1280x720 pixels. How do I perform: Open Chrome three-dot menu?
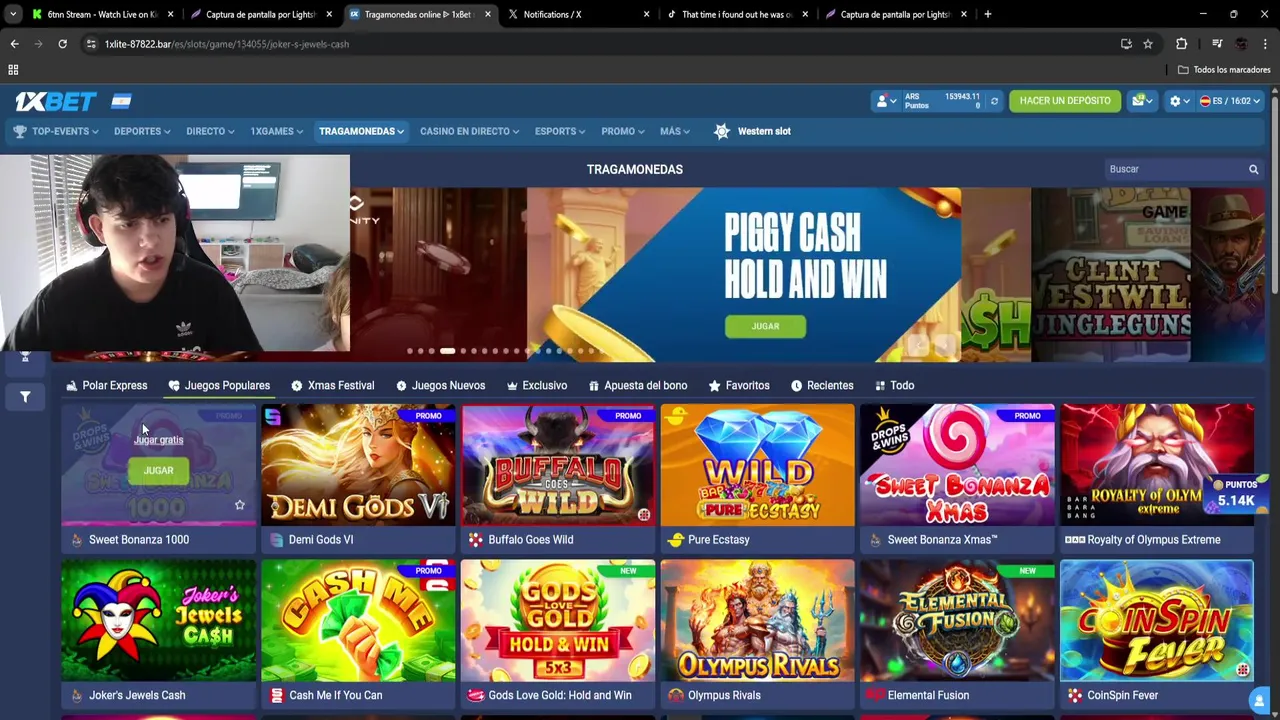(1266, 44)
